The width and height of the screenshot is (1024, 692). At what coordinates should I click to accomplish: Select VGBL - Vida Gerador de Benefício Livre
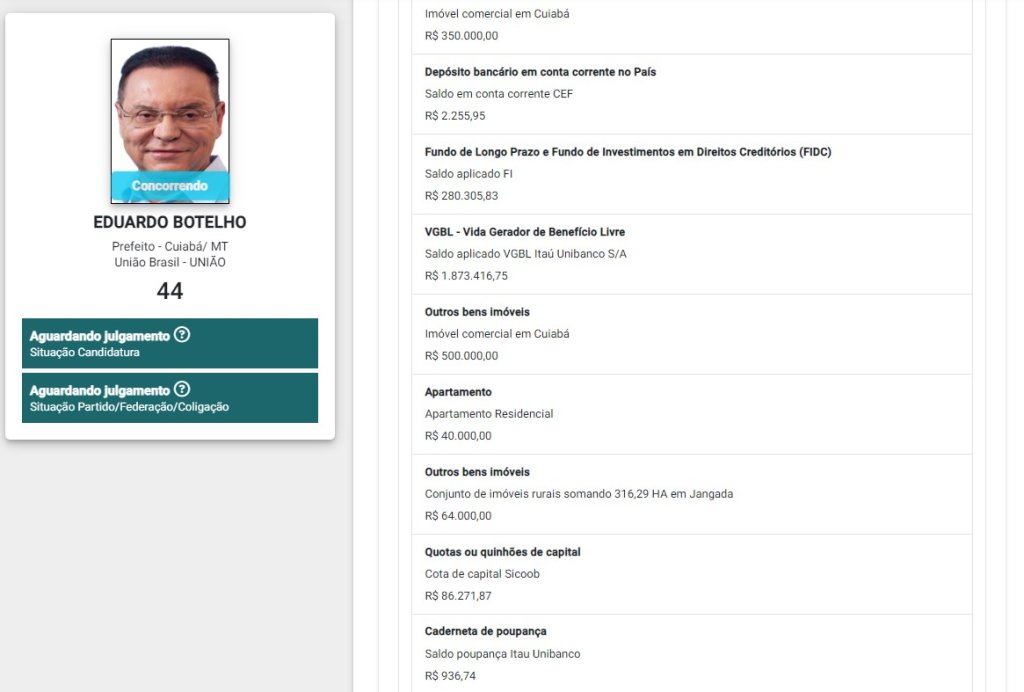coord(524,232)
